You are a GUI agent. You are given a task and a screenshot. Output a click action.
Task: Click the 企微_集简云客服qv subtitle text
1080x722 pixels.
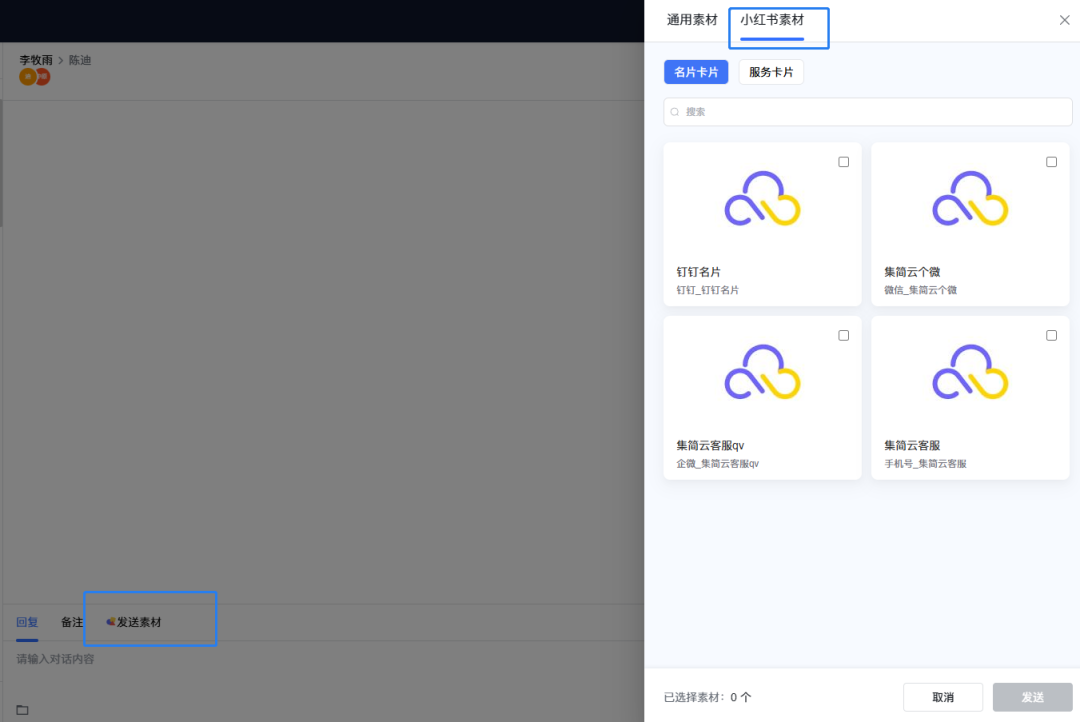pos(718,464)
